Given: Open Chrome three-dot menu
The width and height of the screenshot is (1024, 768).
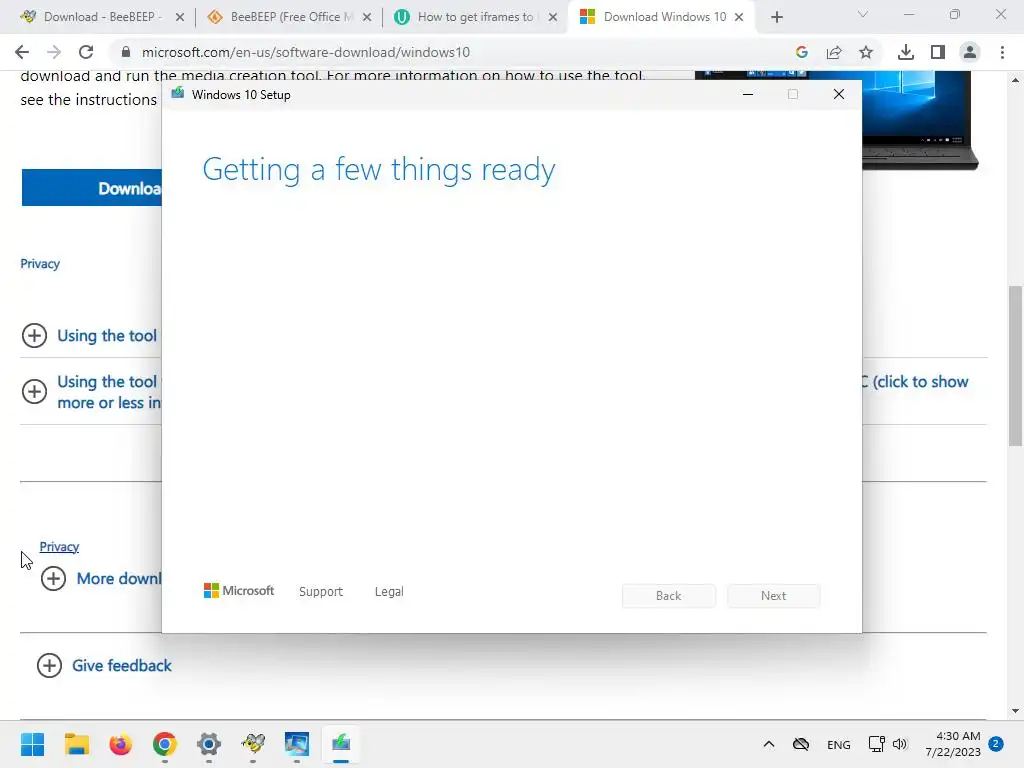Looking at the screenshot, I should [1002, 52].
